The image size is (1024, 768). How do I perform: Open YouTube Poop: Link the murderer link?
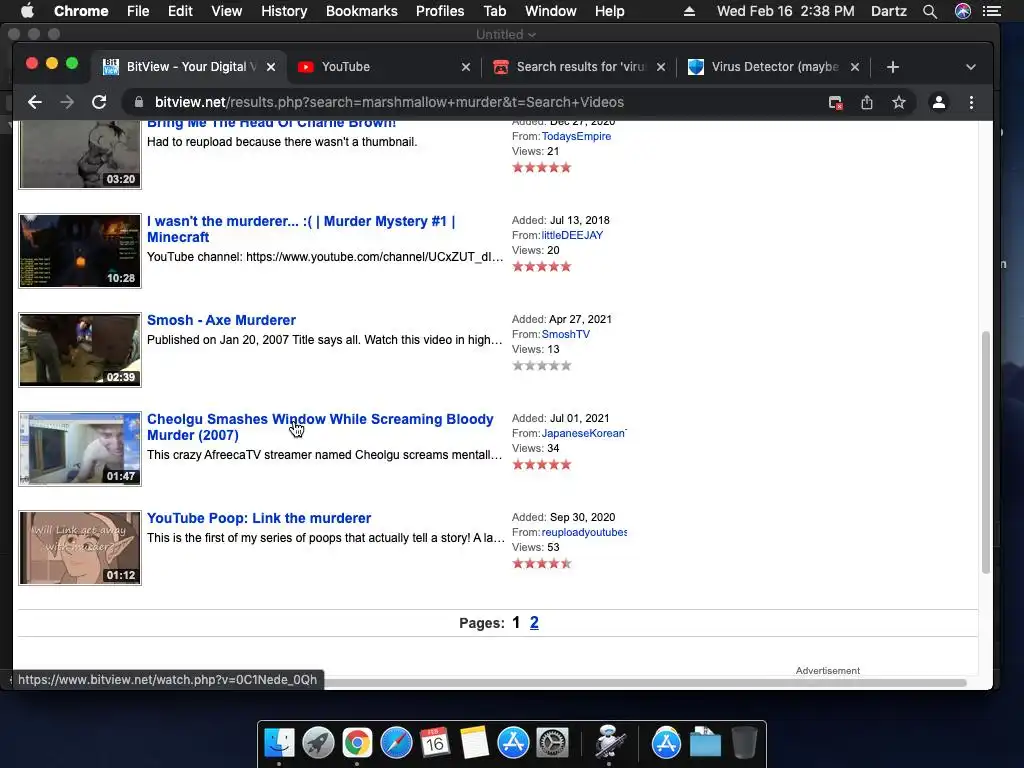[259, 518]
